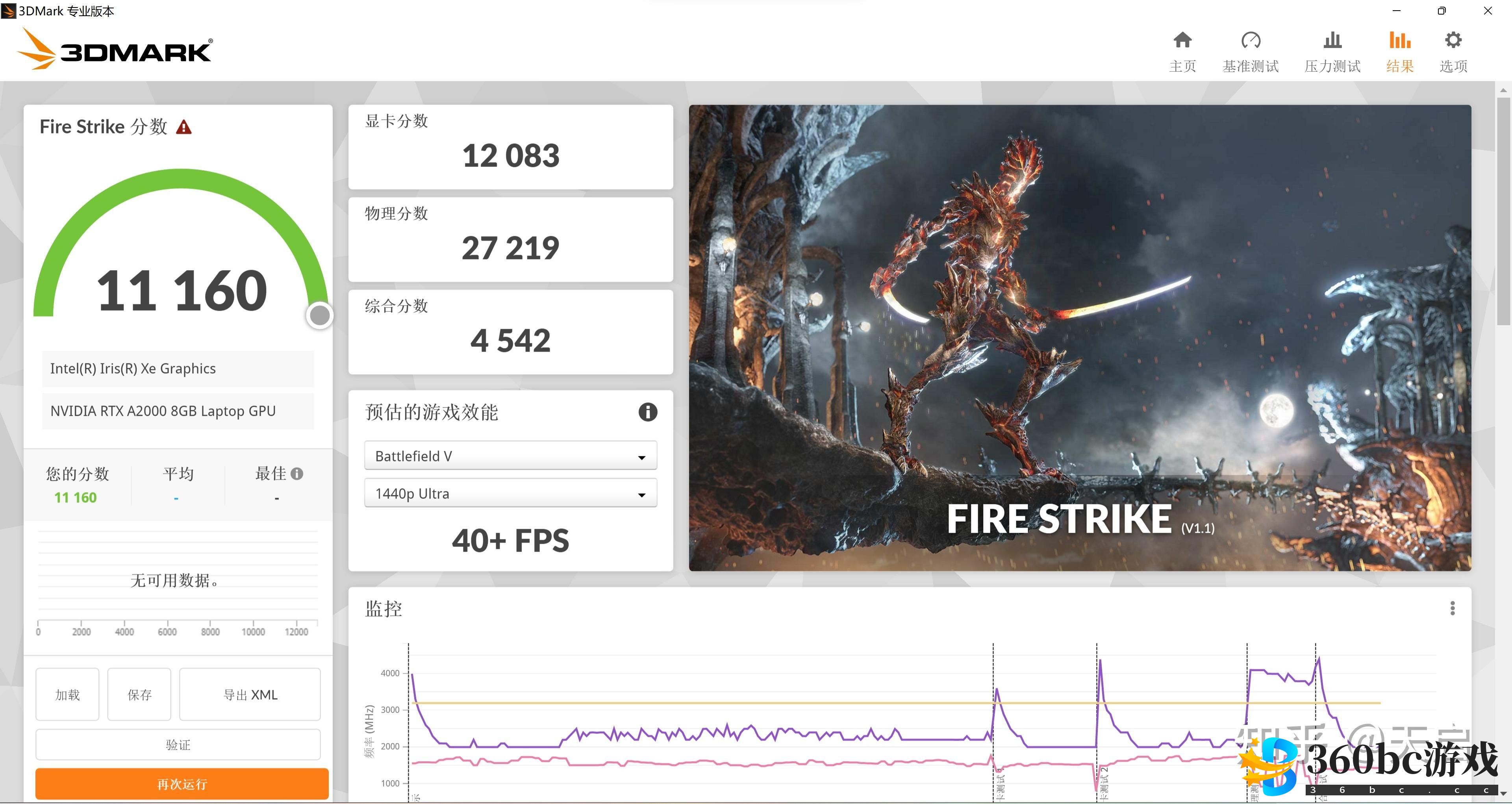The width and height of the screenshot is (1512, 804).
Task: Click the Home (主页) house icon
Action: (x=1182, y=41)
